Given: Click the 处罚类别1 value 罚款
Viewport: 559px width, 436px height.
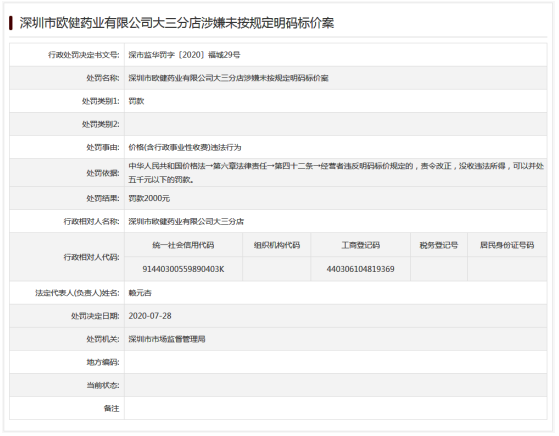Looking at the screenshot, I should pos(136,101).
